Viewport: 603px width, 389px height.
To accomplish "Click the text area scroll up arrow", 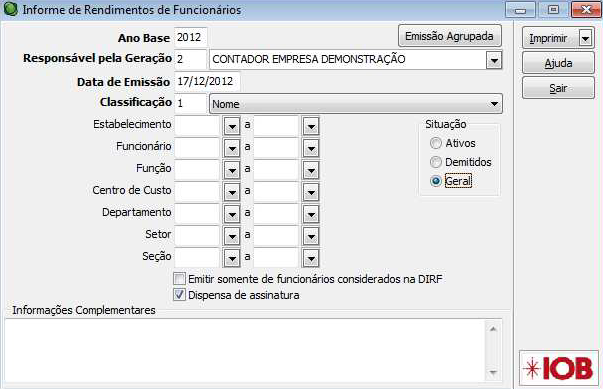I will click(x=493, y=329).
